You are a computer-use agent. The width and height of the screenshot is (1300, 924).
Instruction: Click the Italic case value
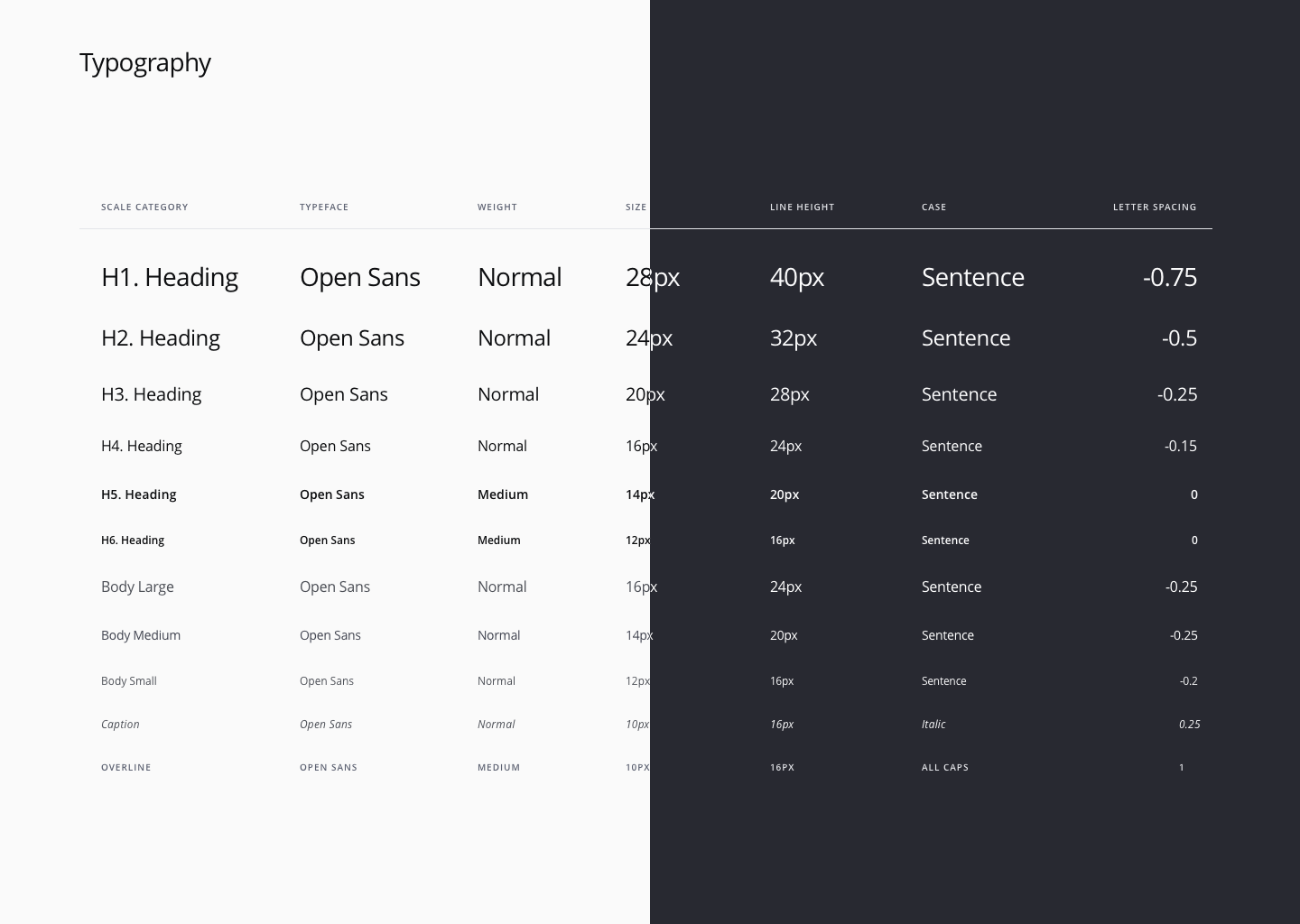[933, 725]
